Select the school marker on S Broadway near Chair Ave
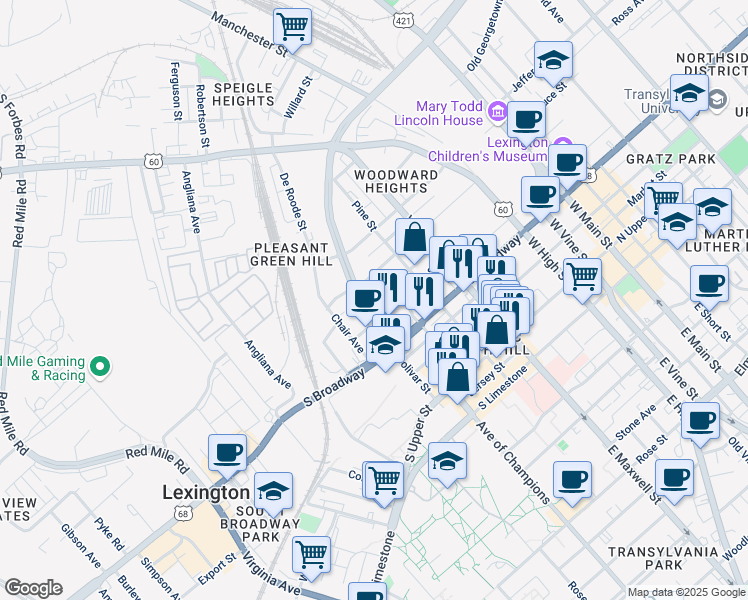The height and width of the screenshot is (600, 748). pyautogui.click(x=385, y=345)
